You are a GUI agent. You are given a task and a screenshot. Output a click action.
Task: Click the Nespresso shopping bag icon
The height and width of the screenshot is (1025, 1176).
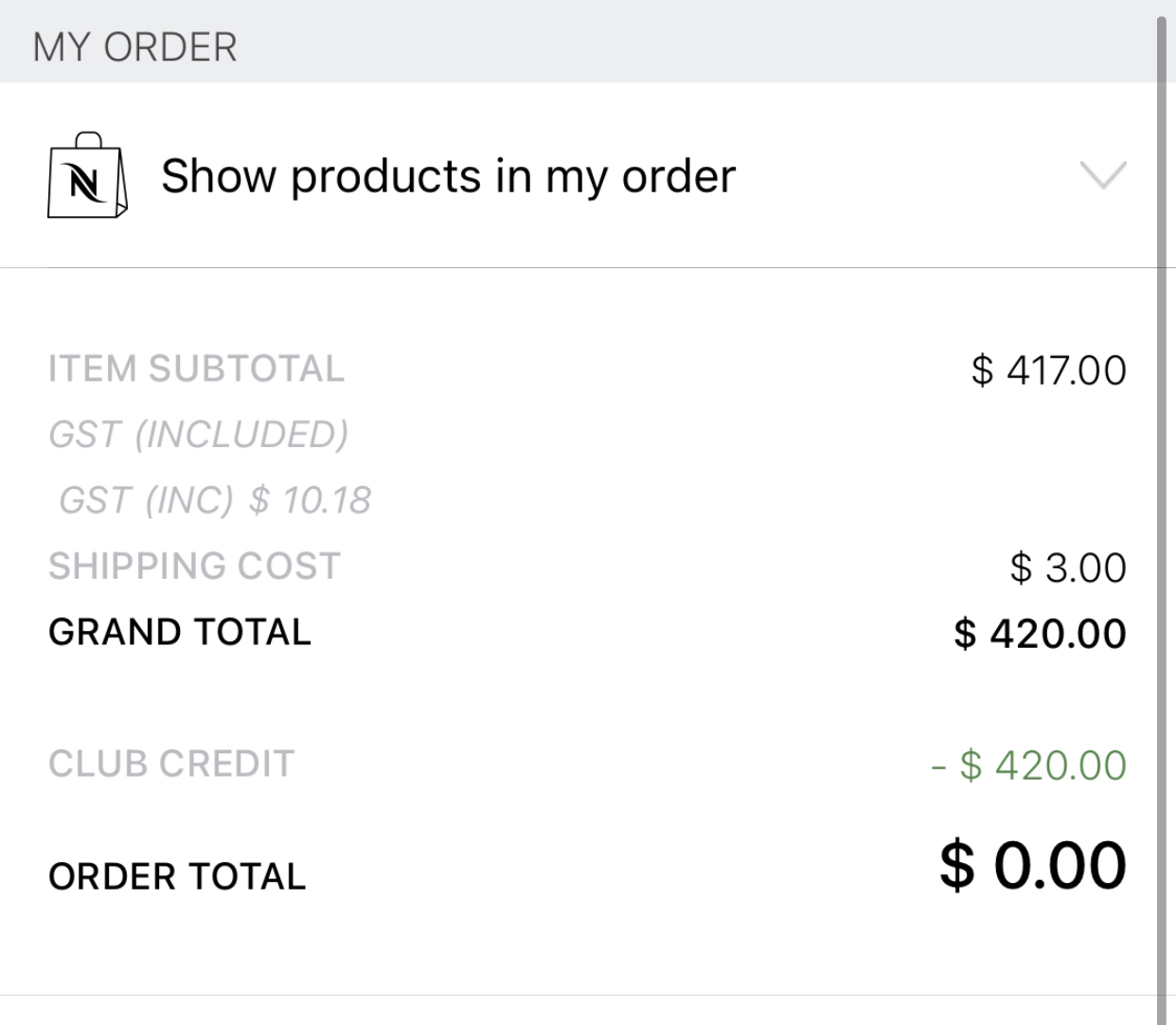coord(87,177)
